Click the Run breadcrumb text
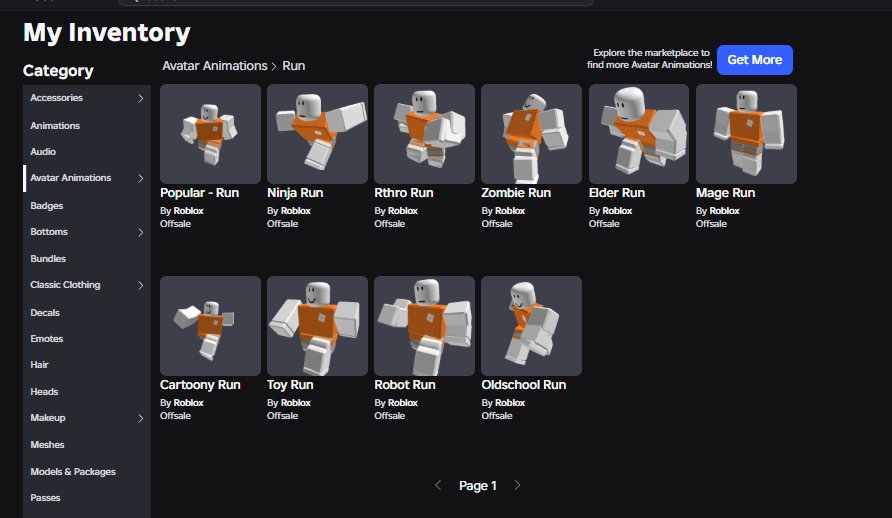Screen dimensions: 892x518 [x=294, y=65]
